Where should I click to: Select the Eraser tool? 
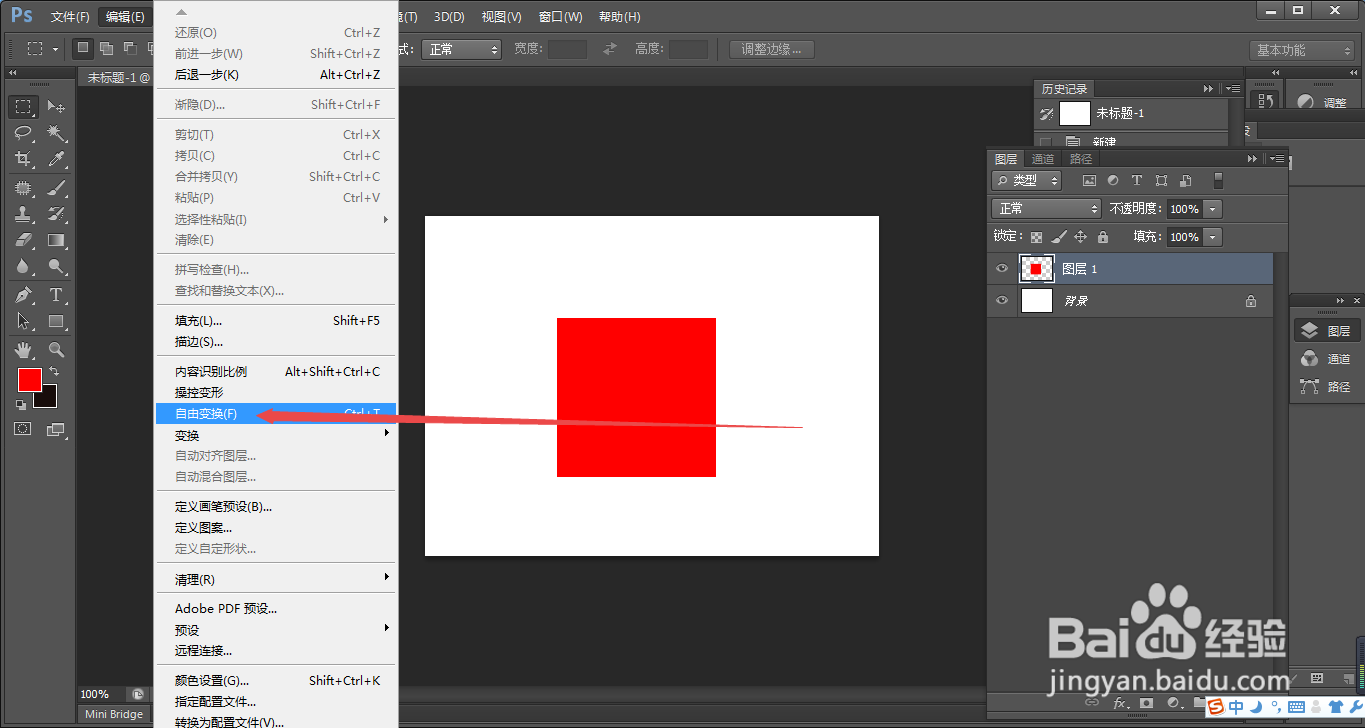(24, 240)
